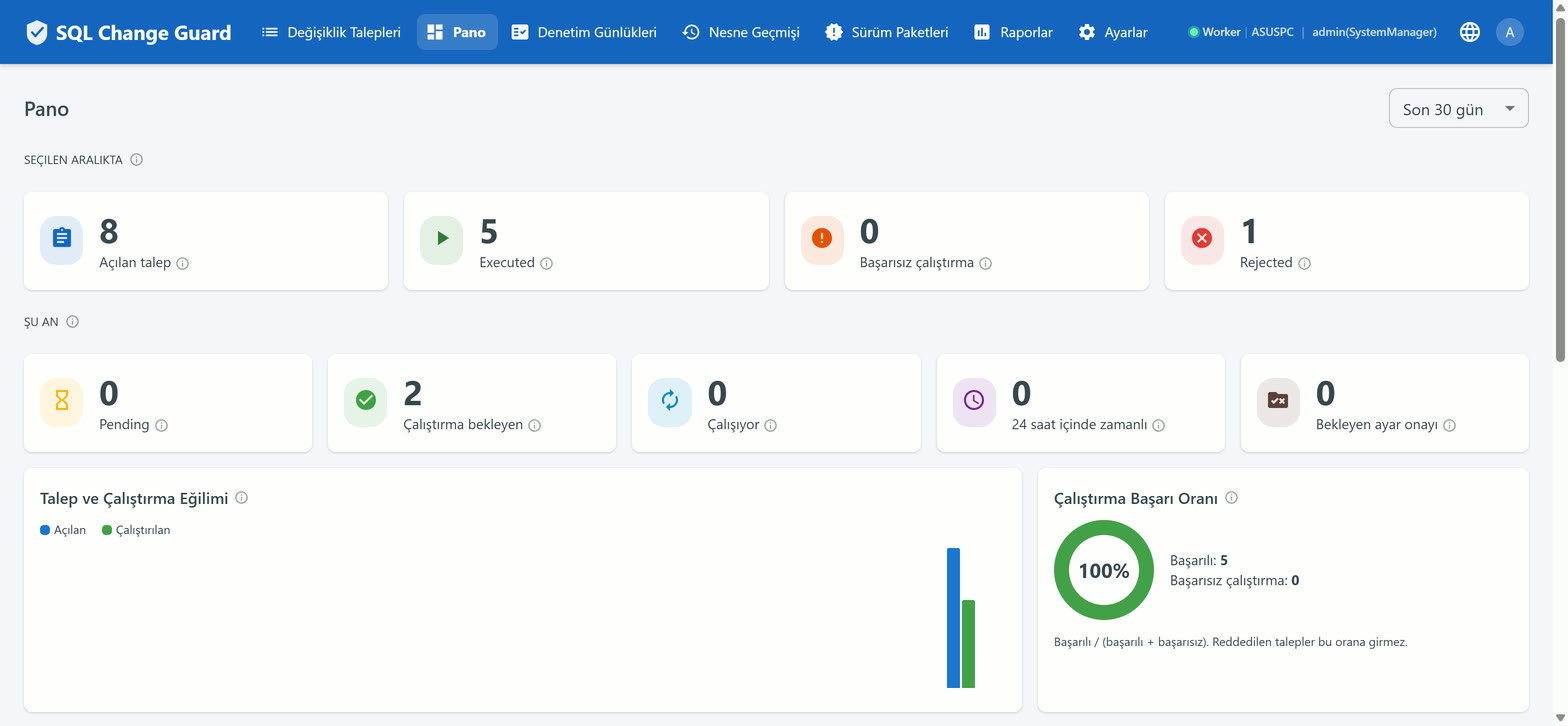Image resolution: width=1568 pixels, height=726 pixels.
Task: Click the clock icon on 24 saat içinde zamanlı card
Action: [x=974, y=402]
